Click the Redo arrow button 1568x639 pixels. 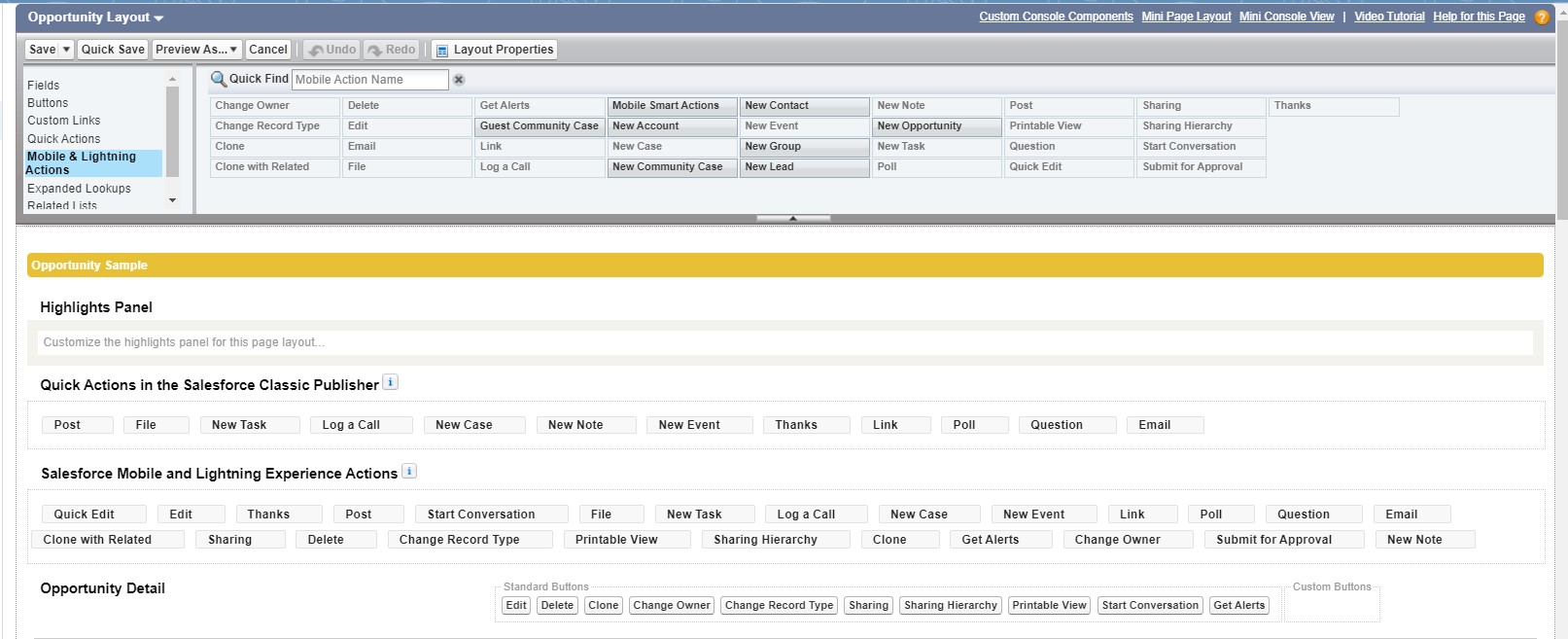pos(391,50)
